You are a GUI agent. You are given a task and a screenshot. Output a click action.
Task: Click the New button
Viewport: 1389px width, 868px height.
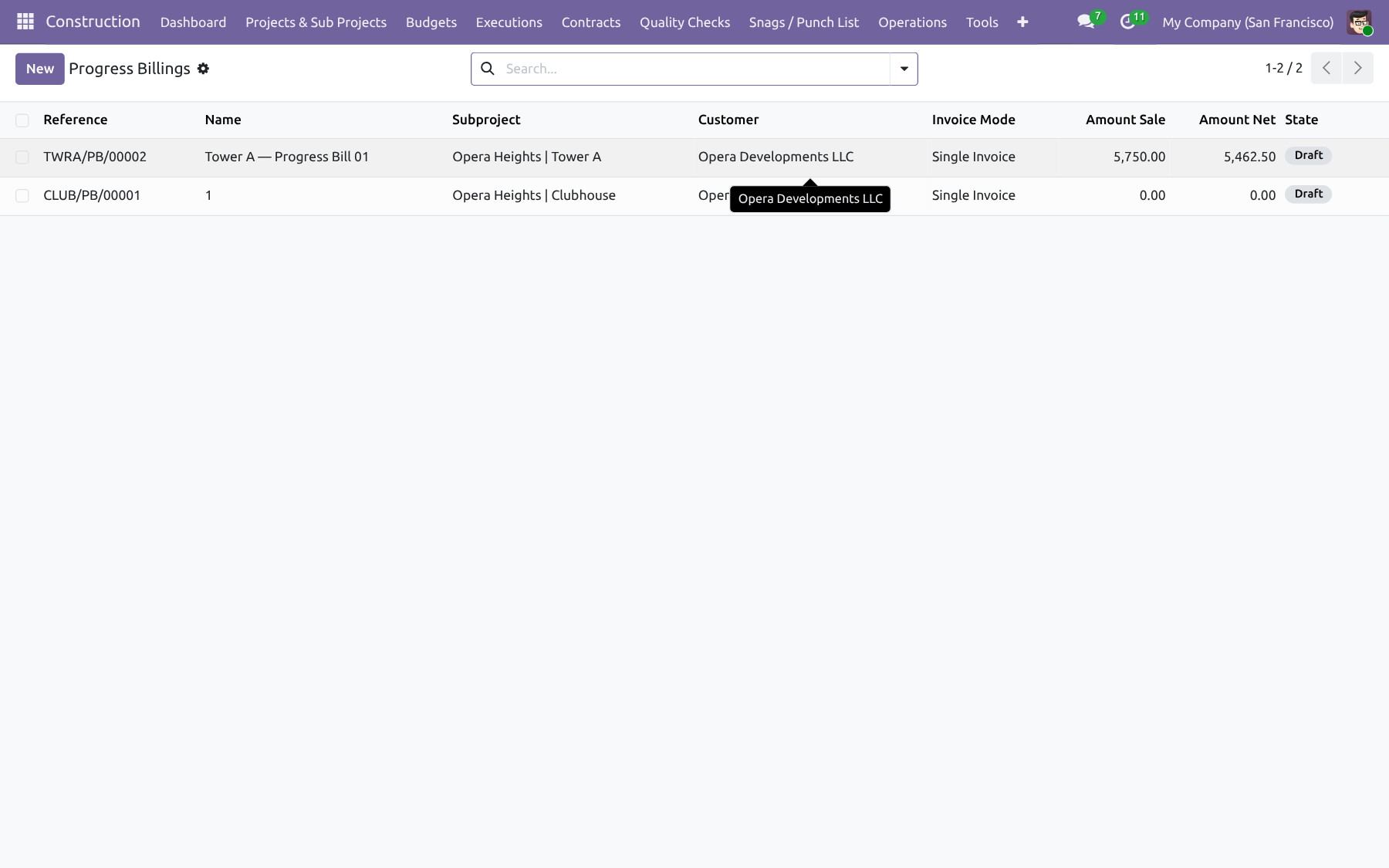click(40, 69)
